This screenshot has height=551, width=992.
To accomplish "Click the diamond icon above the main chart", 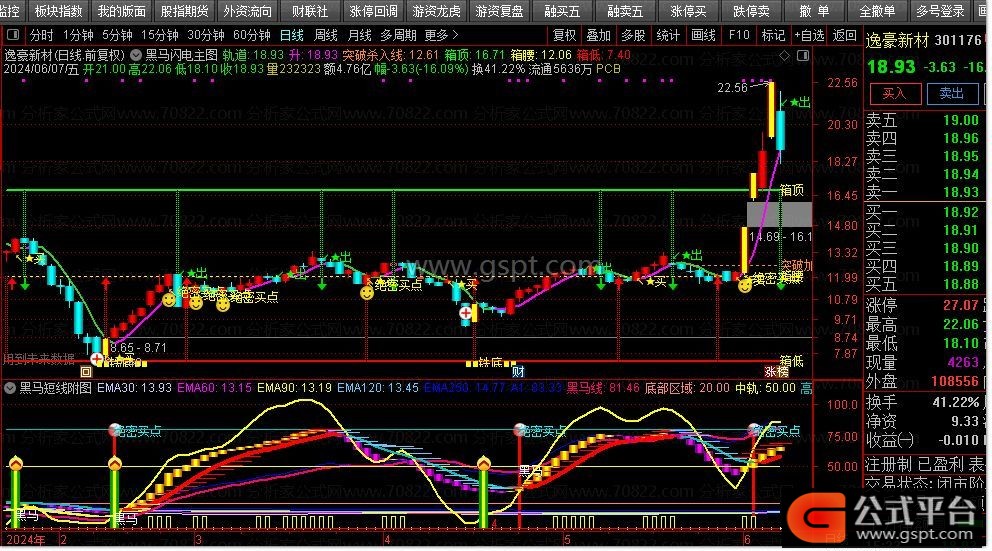I will [x=784, y=56].
